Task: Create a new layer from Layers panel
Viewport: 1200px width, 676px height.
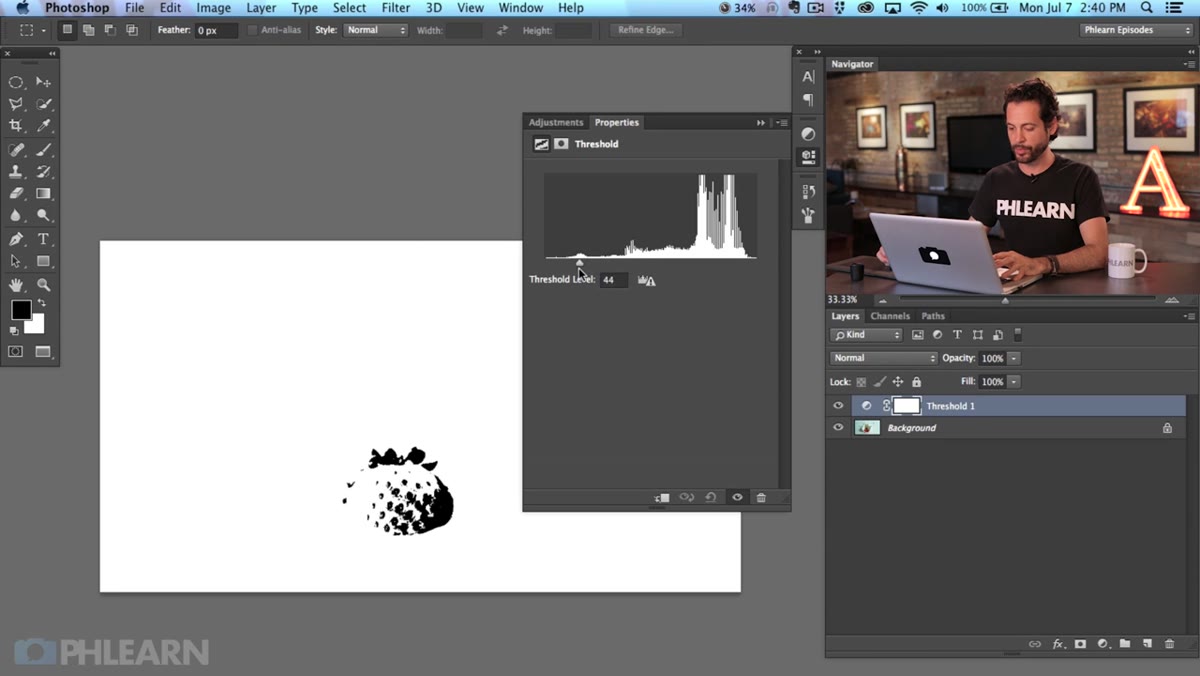Action: tap(1147, 644)
